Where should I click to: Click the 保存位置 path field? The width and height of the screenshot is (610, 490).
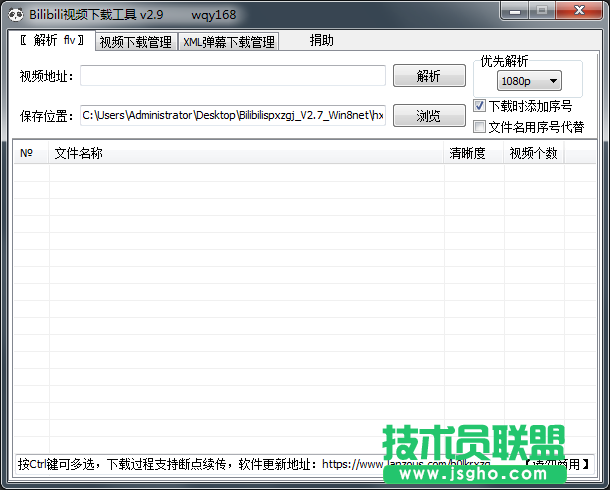[233, 115]
